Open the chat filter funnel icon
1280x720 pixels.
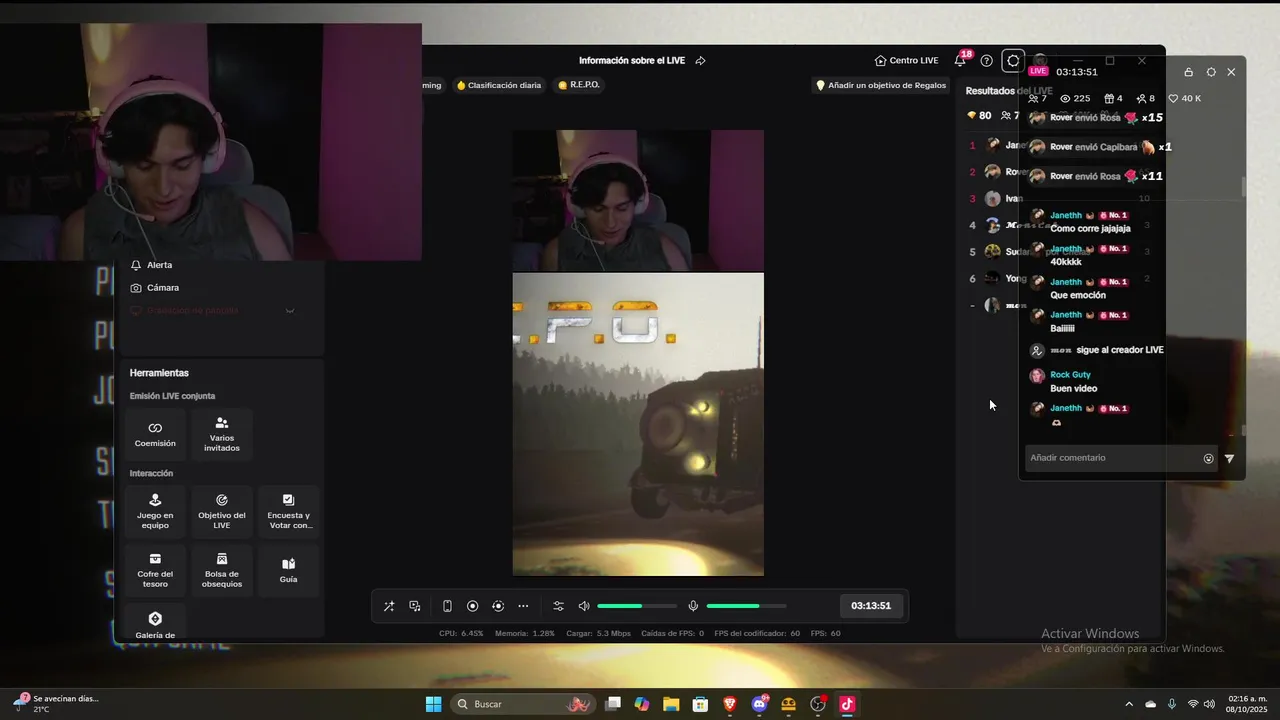pyautogui.click(x=1229, y=459)
